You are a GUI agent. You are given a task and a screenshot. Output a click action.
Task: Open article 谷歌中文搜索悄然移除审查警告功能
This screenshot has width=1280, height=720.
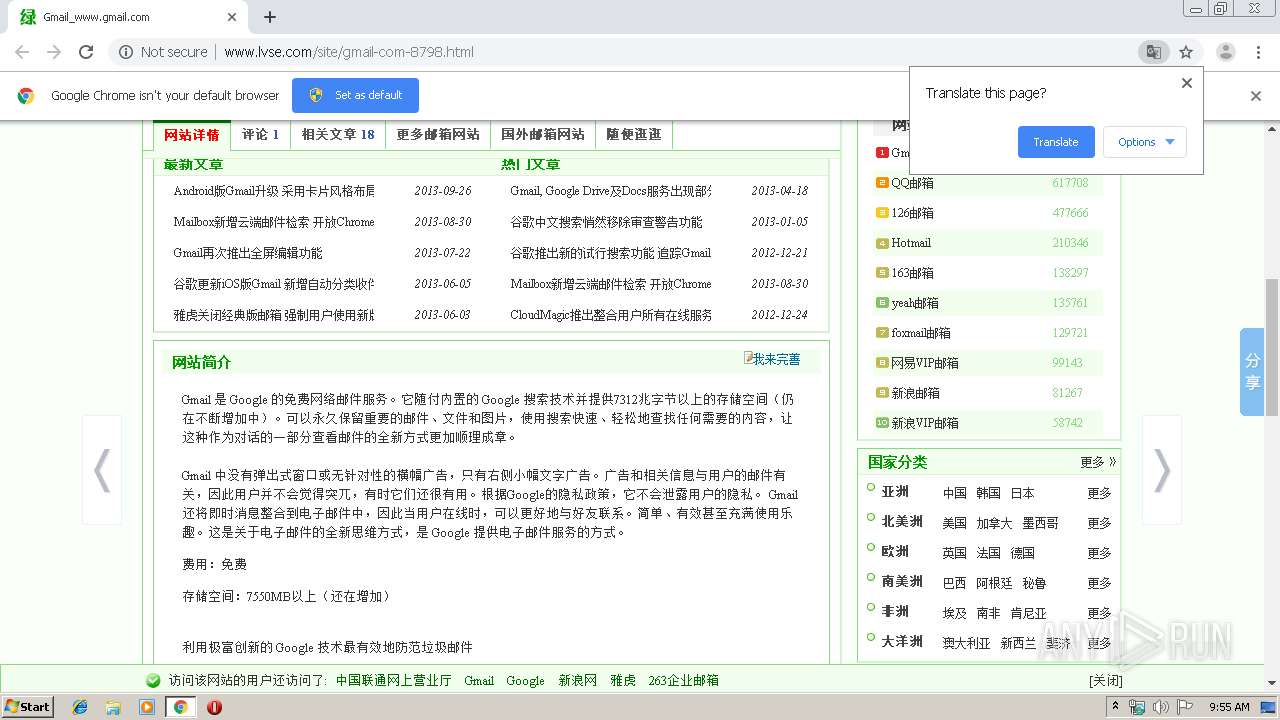606,222
